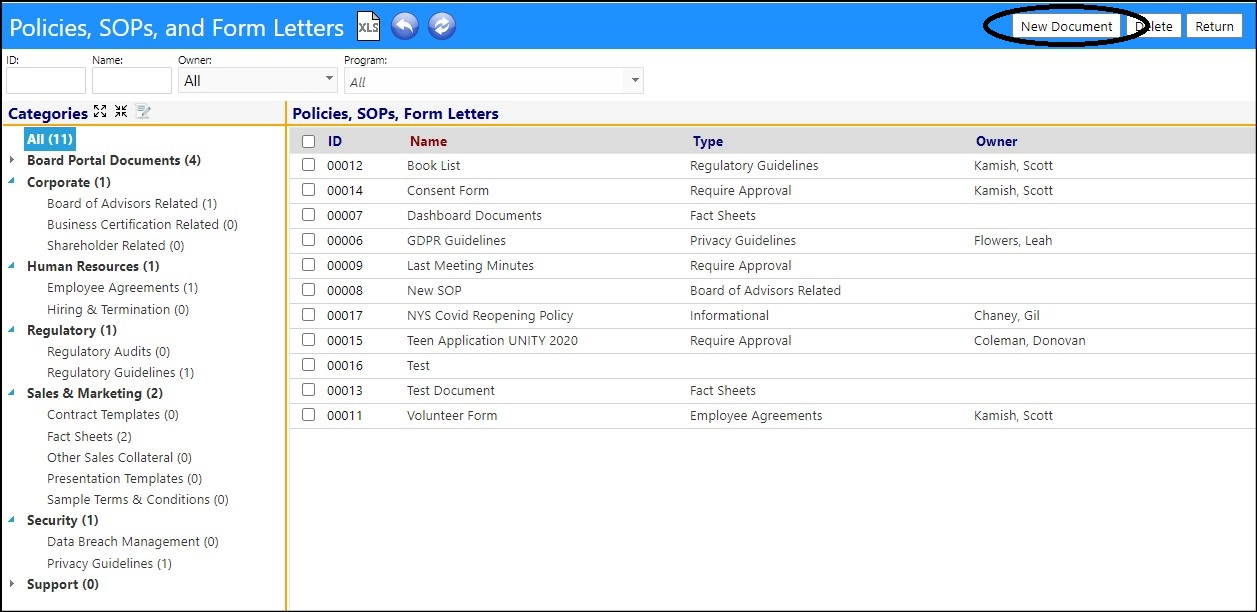Focus the Name filter field
The height and width of the screenshot is (612, 1257).
pyautogui.click(x=132, y=81)
